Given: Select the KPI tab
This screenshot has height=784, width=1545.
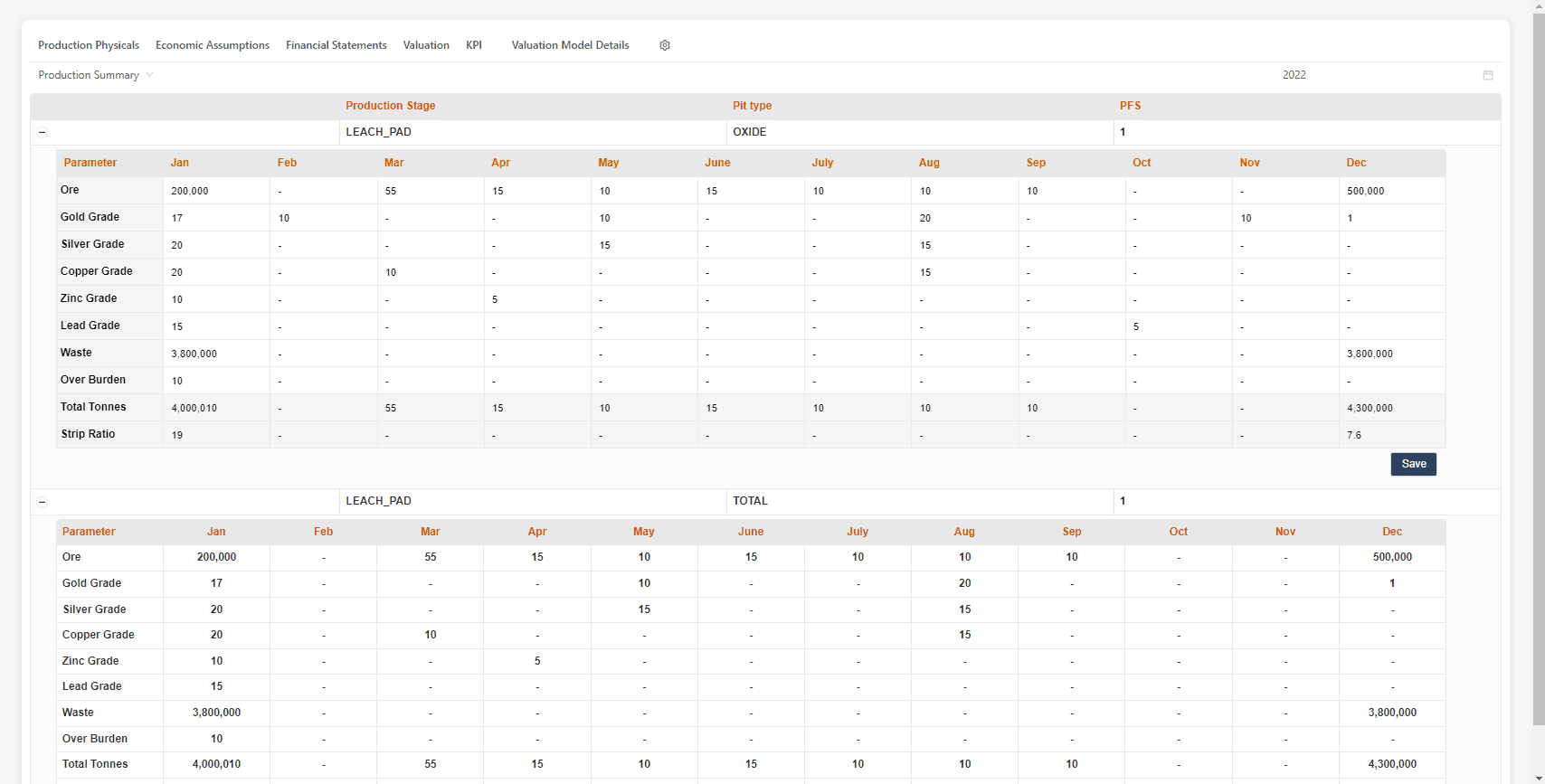Looking at the screenshot, I should pyautogui.click(x=474, y=45).
